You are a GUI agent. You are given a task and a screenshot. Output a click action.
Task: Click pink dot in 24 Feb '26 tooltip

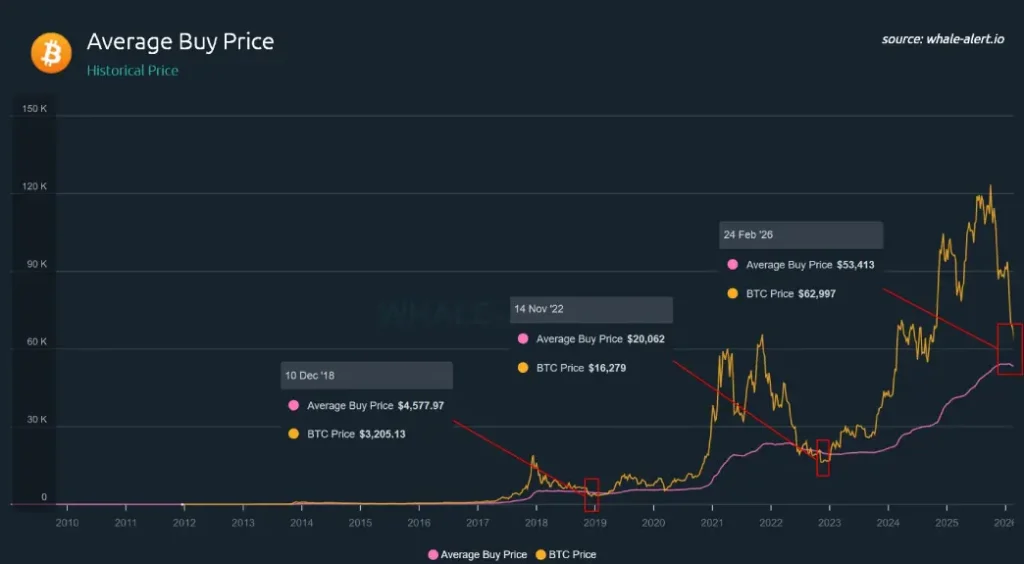(733, 266)
